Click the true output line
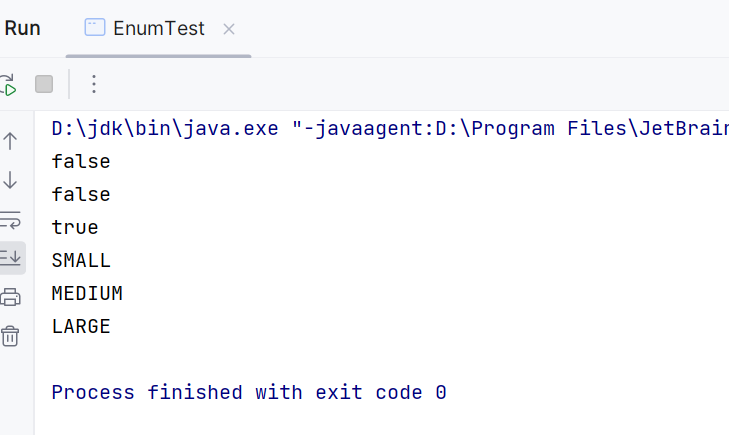 pos(75,228)
